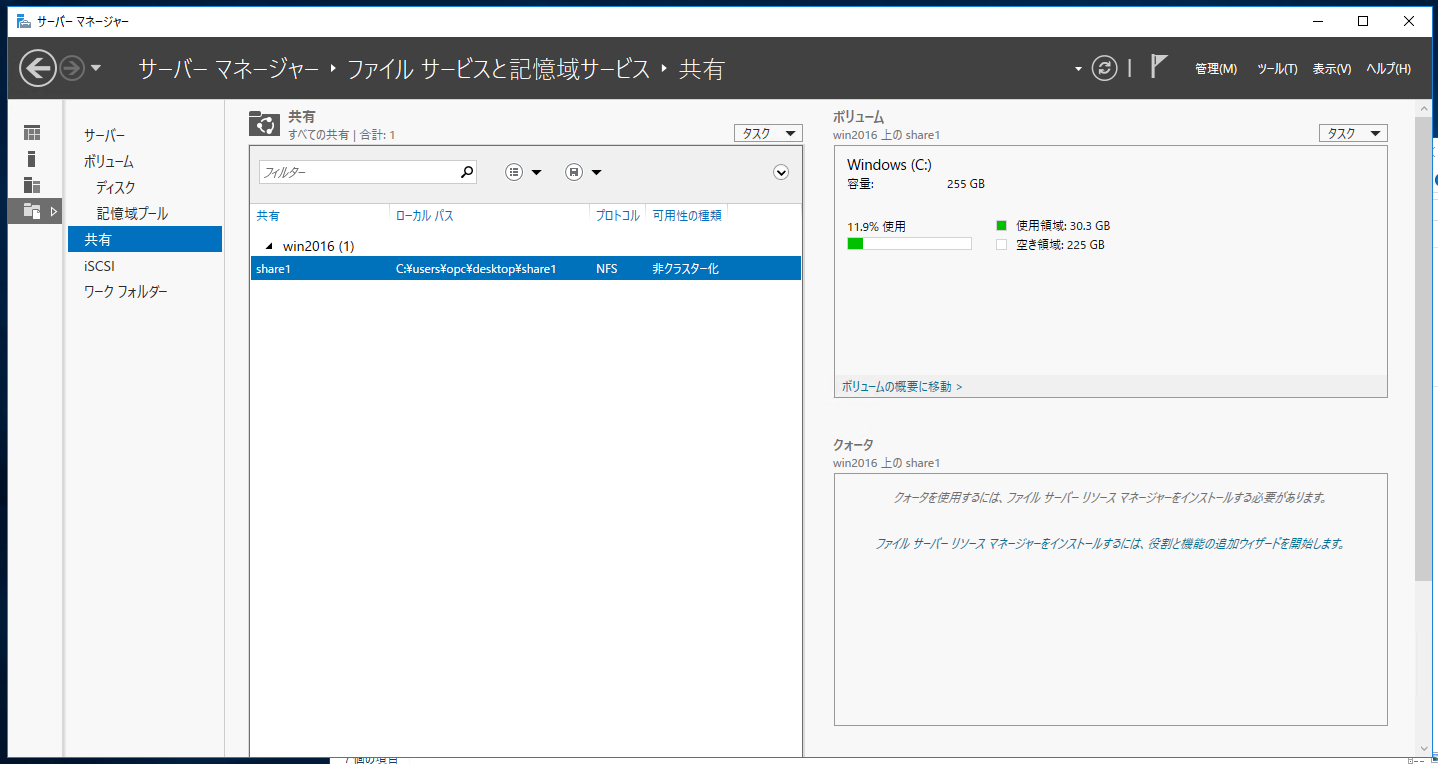The width and height of the screenshot is (1438, 764).
Task: Collapse the win2016 share group
Action: click(268, 245)
